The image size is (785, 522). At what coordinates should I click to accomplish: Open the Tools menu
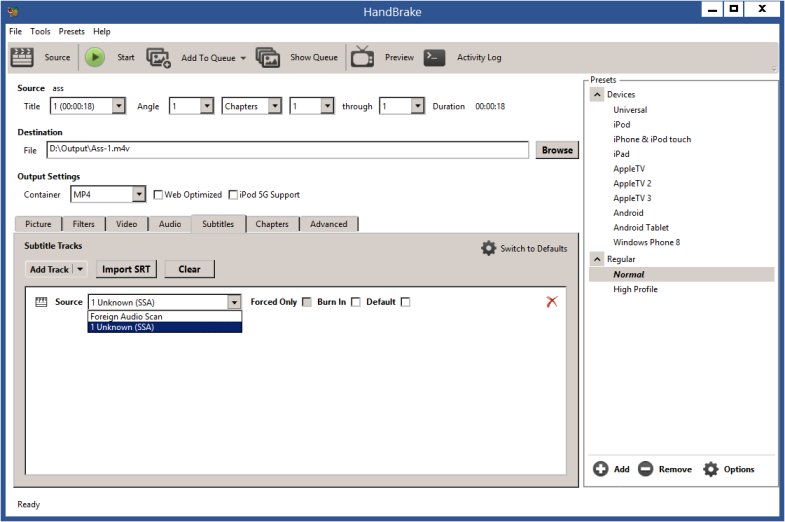click(40, 31)
